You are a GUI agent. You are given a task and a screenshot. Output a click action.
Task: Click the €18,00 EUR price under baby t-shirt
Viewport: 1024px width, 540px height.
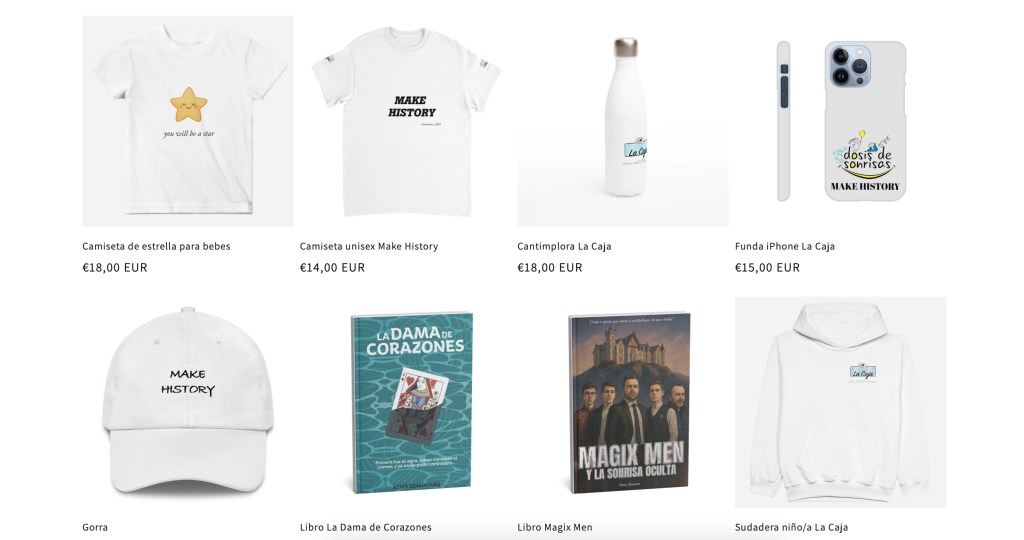[x=115, y=267]
